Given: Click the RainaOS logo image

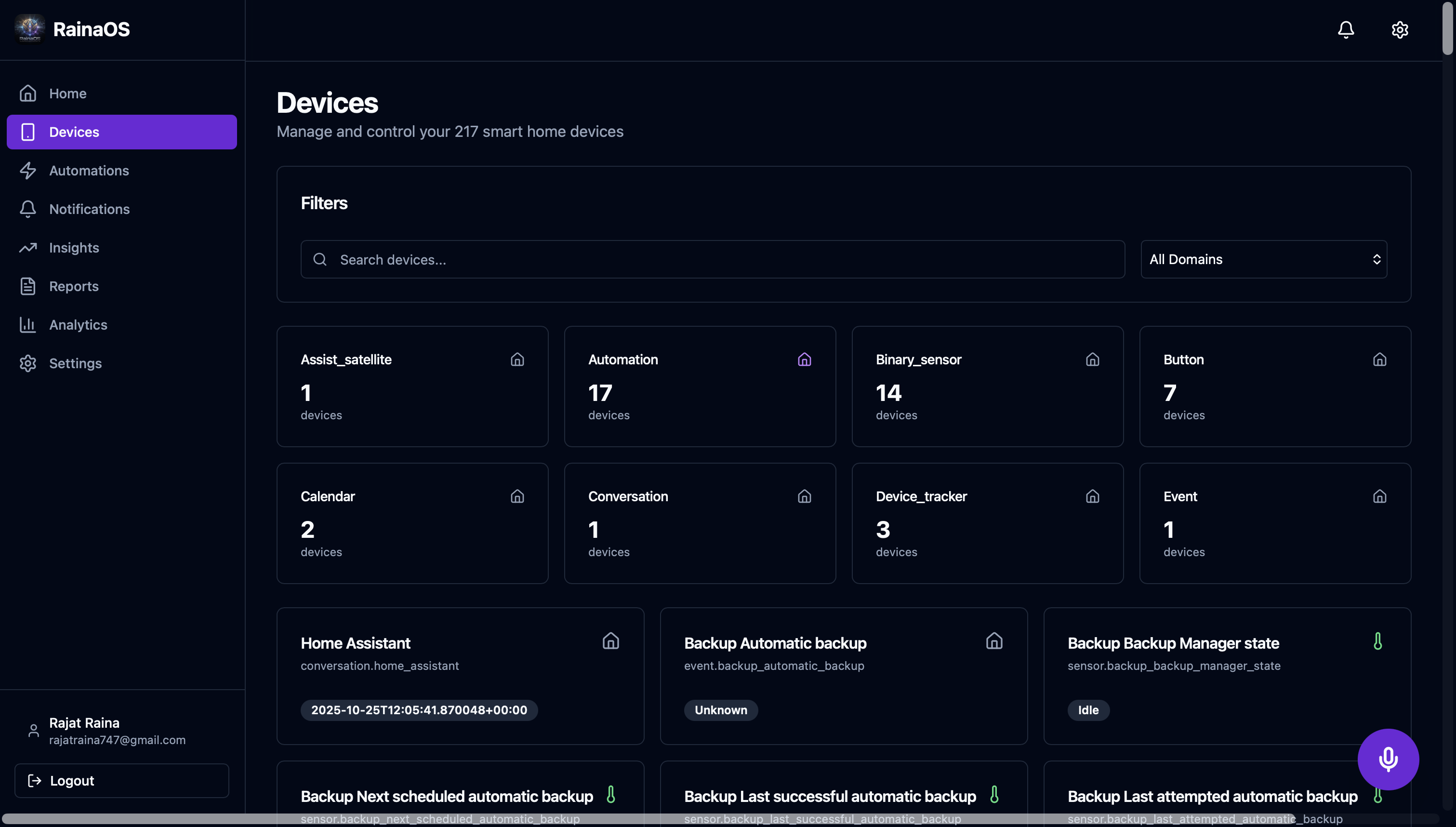Looking at the screenshot, I should [29, 28].
